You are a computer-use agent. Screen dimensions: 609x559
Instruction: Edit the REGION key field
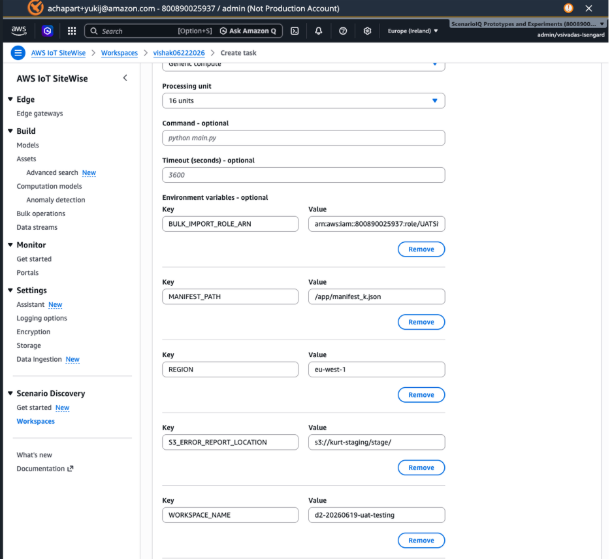230,369
